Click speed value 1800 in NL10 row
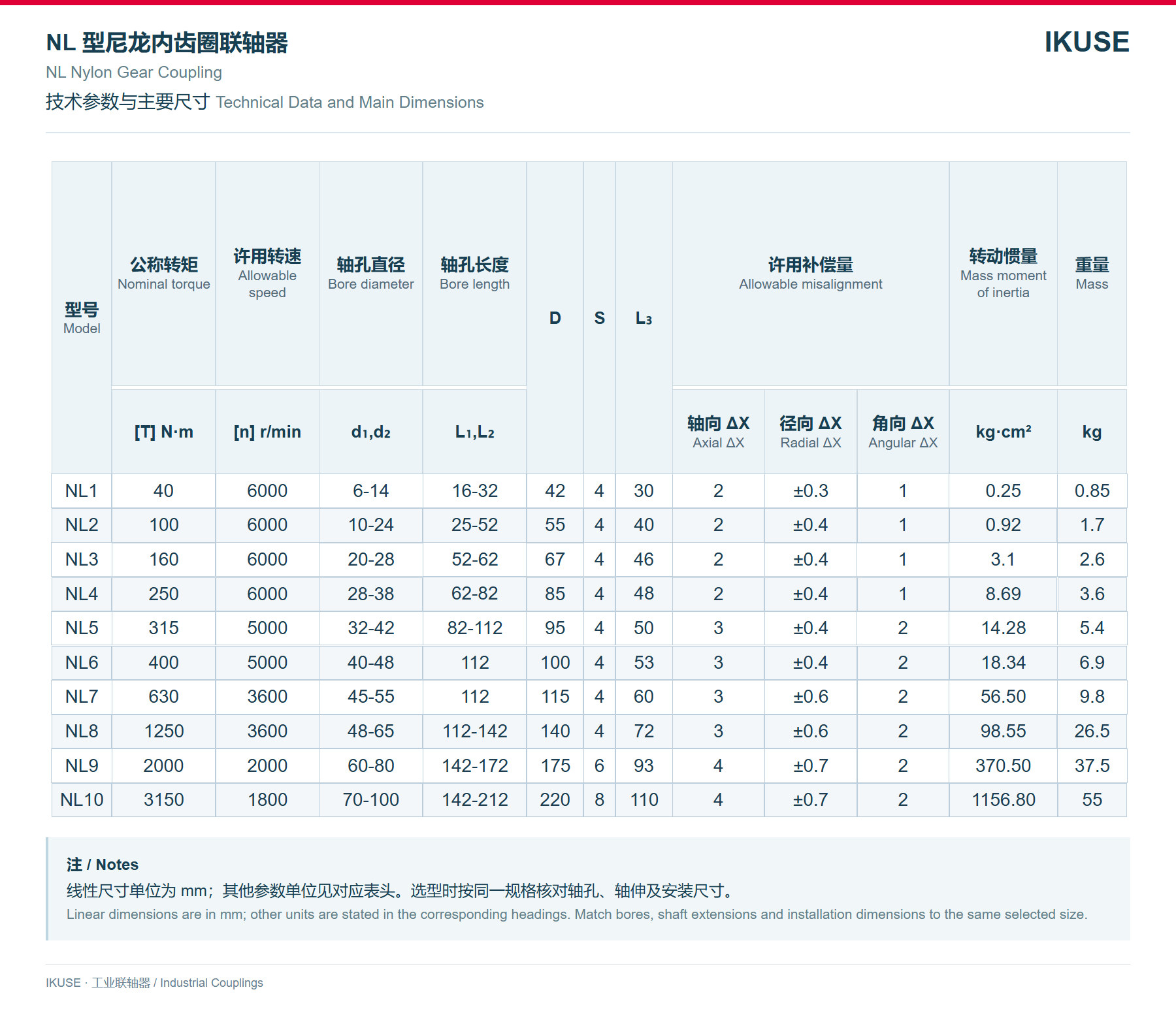The image size is (1176, 1011). 267,799
